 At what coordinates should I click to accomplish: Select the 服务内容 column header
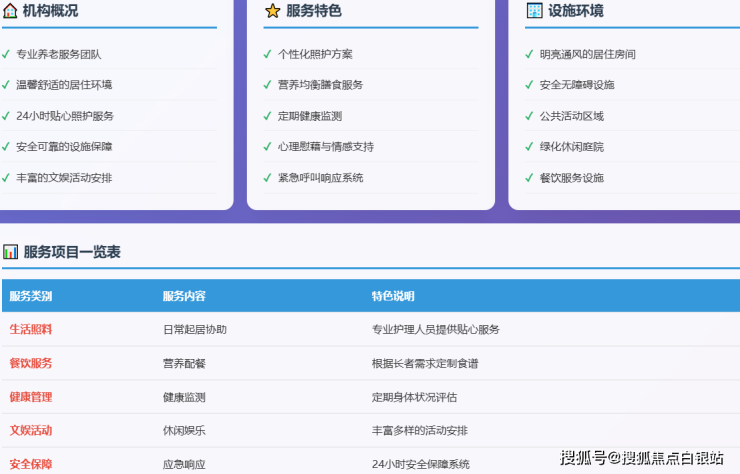184,297
